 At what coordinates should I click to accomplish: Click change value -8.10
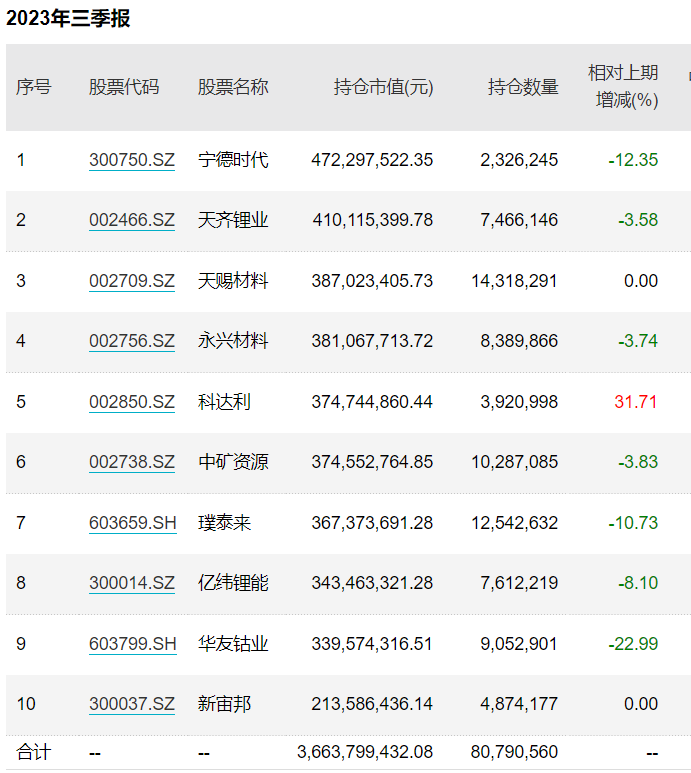[x=638, y=583]
